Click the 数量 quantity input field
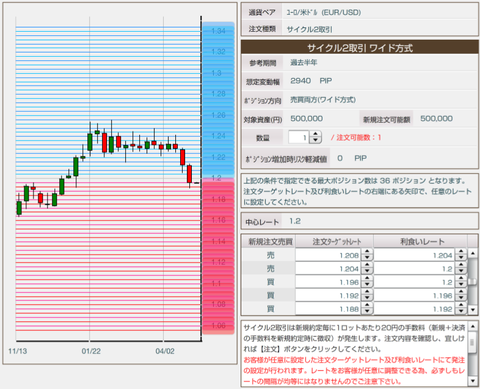This screenshot has height=389, width=480. click(299, 137)
